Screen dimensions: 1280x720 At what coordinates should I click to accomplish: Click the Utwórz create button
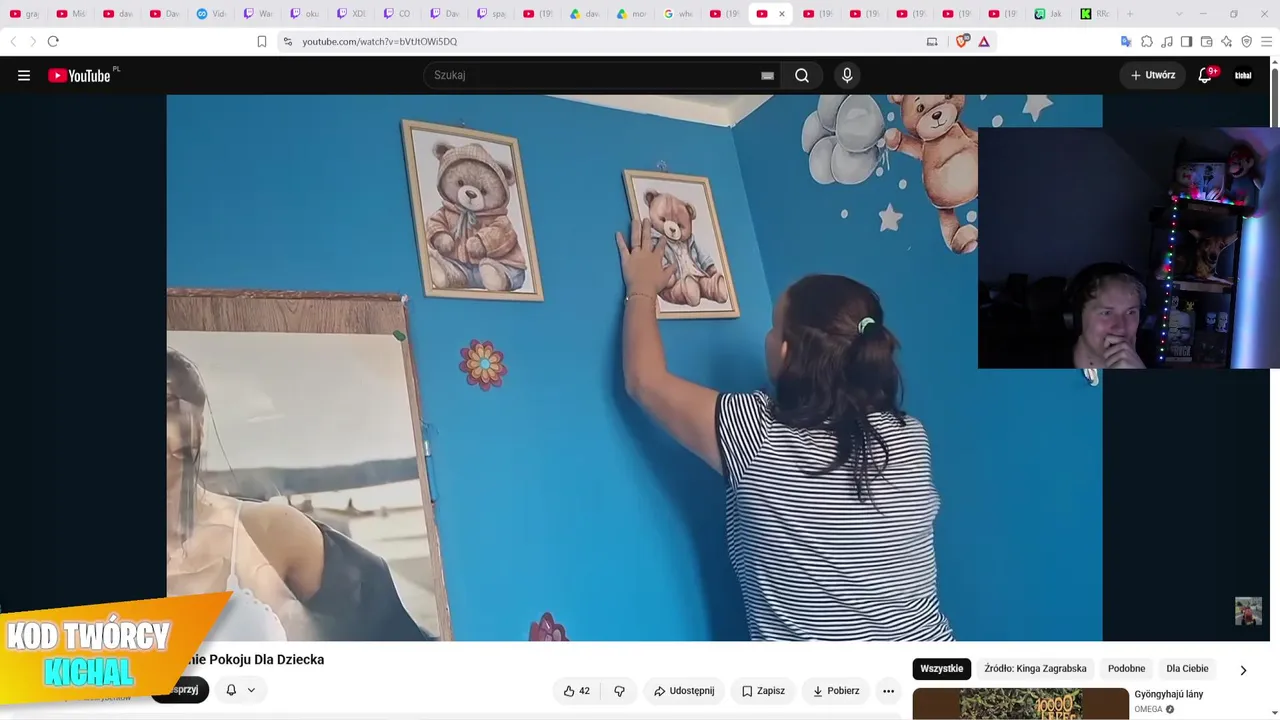(x=1153, y=75)
